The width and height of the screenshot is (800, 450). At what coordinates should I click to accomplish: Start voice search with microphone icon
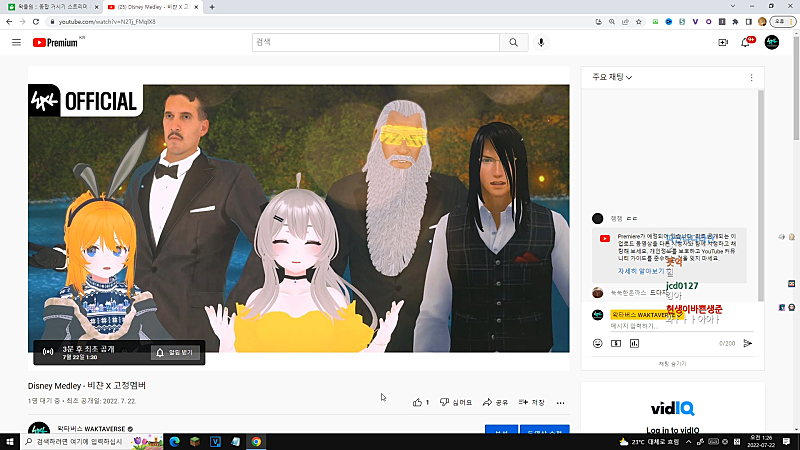(542, 42)
